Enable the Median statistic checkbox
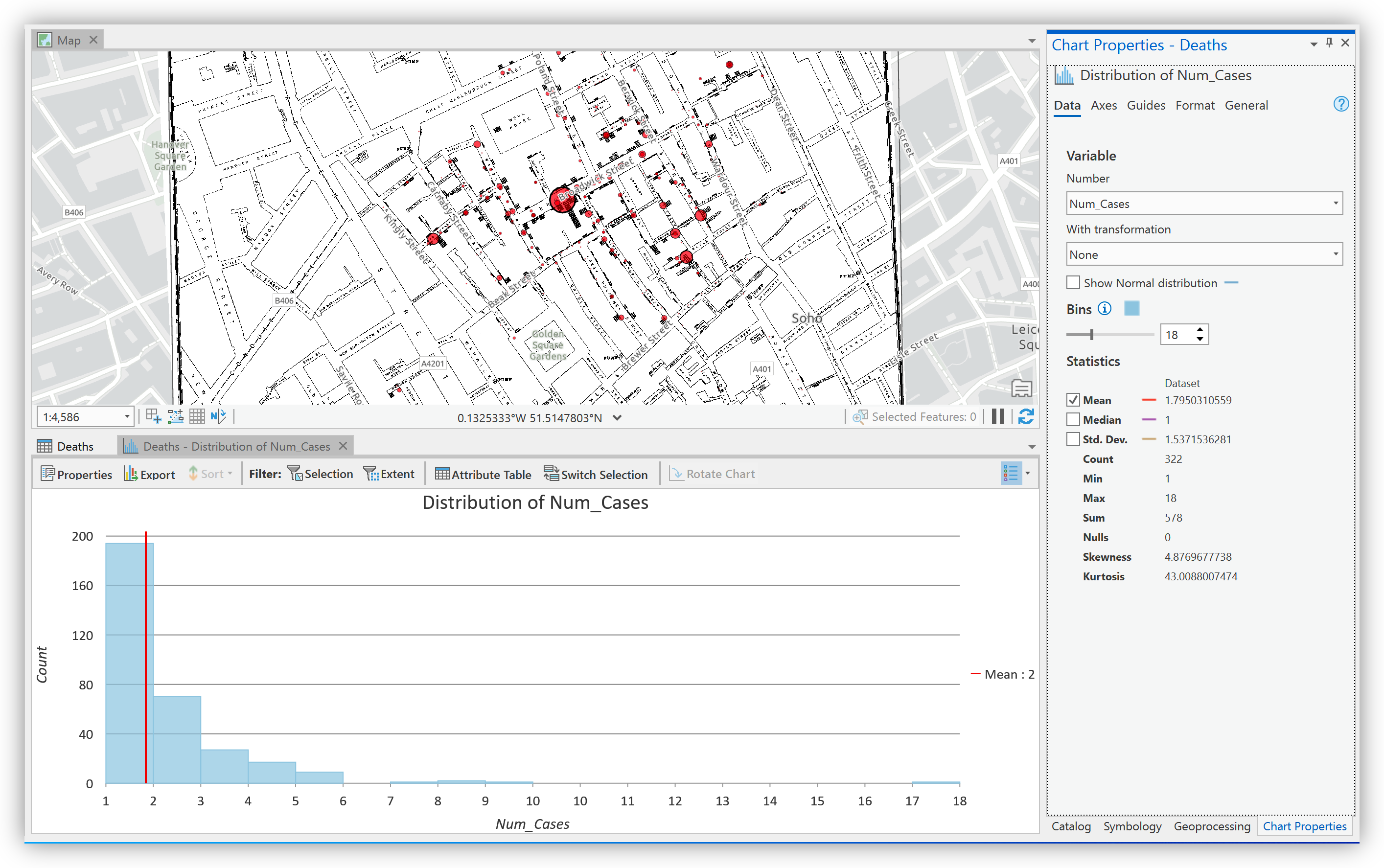Screen dimensions: 1384x868 tap(1073, 420)
